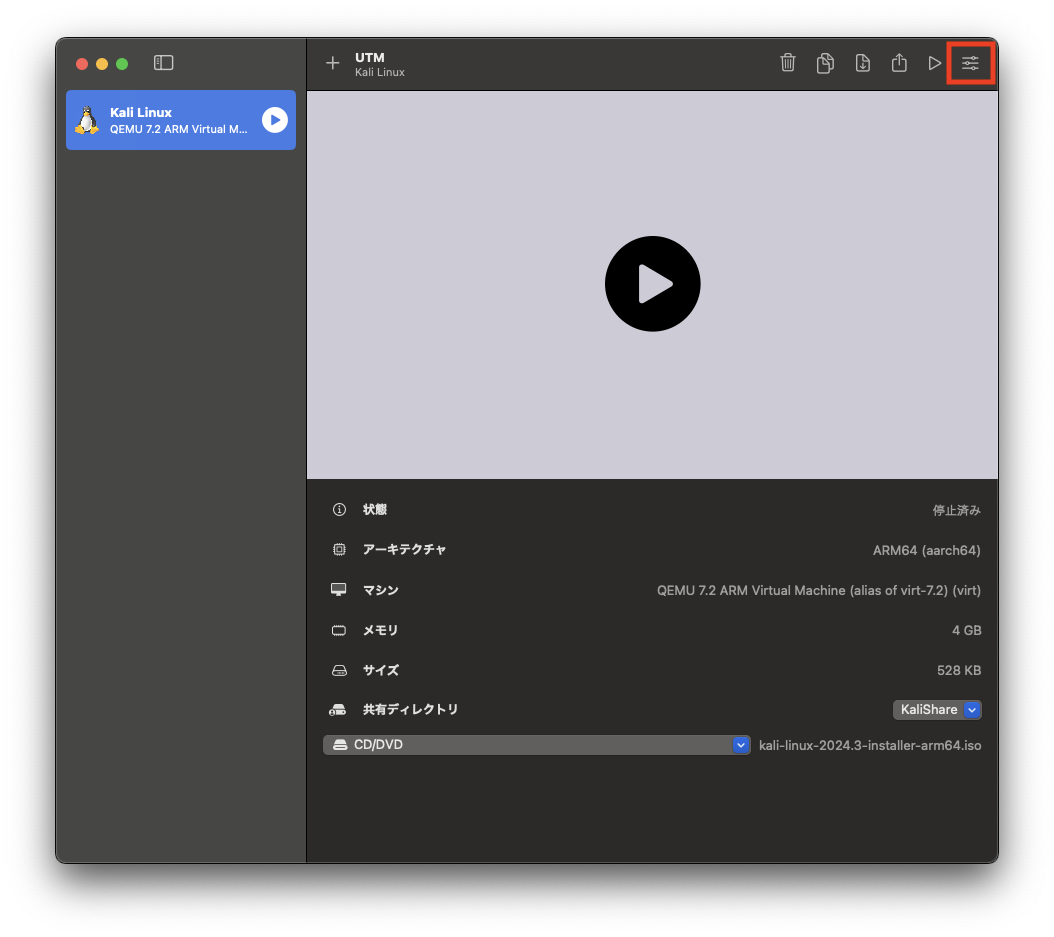Maximize the UTM window with the green button
This screenshot has height=937, width=1054.
coord(122,64)
